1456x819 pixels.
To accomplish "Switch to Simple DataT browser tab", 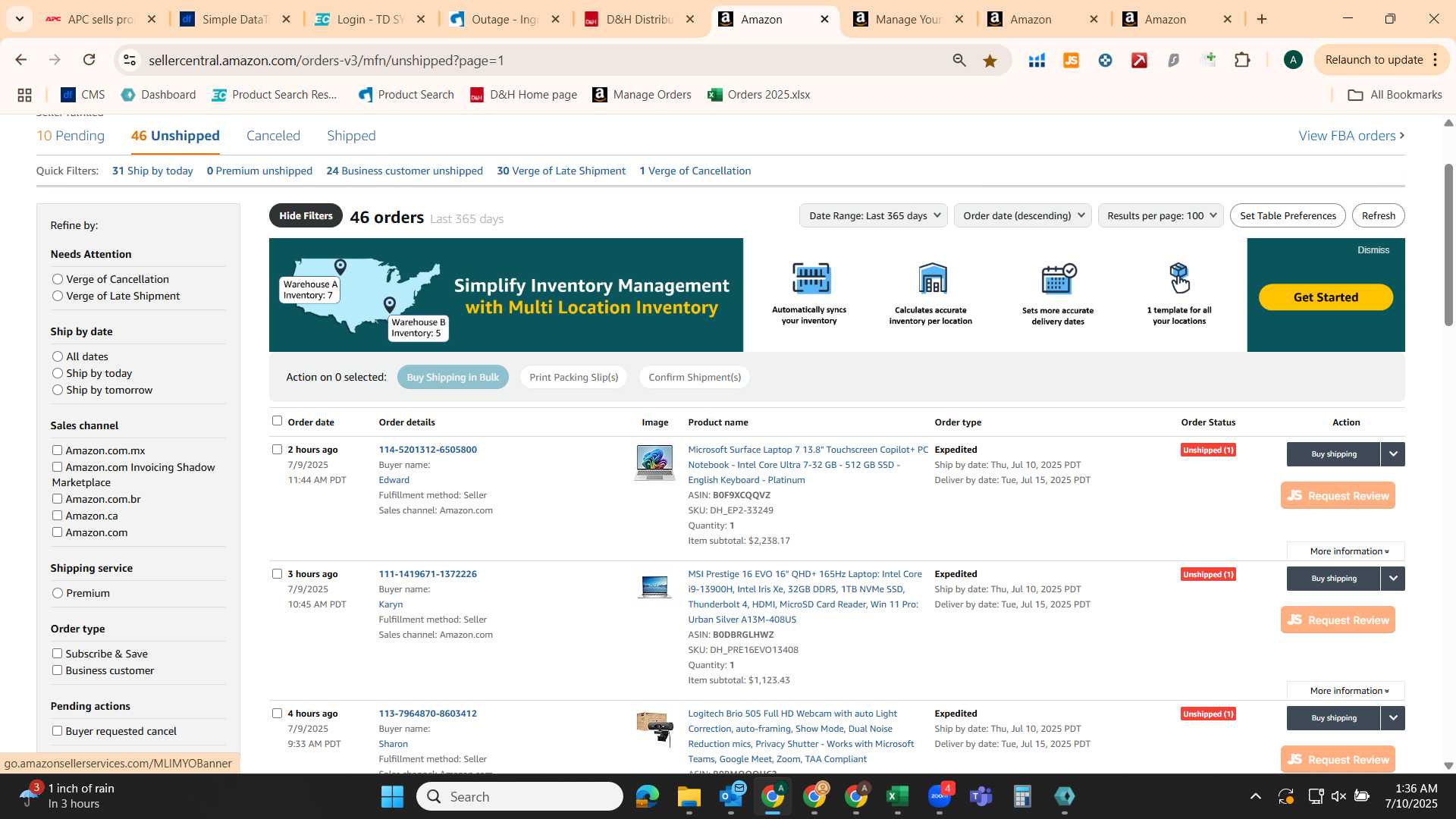I will (235, 19).
